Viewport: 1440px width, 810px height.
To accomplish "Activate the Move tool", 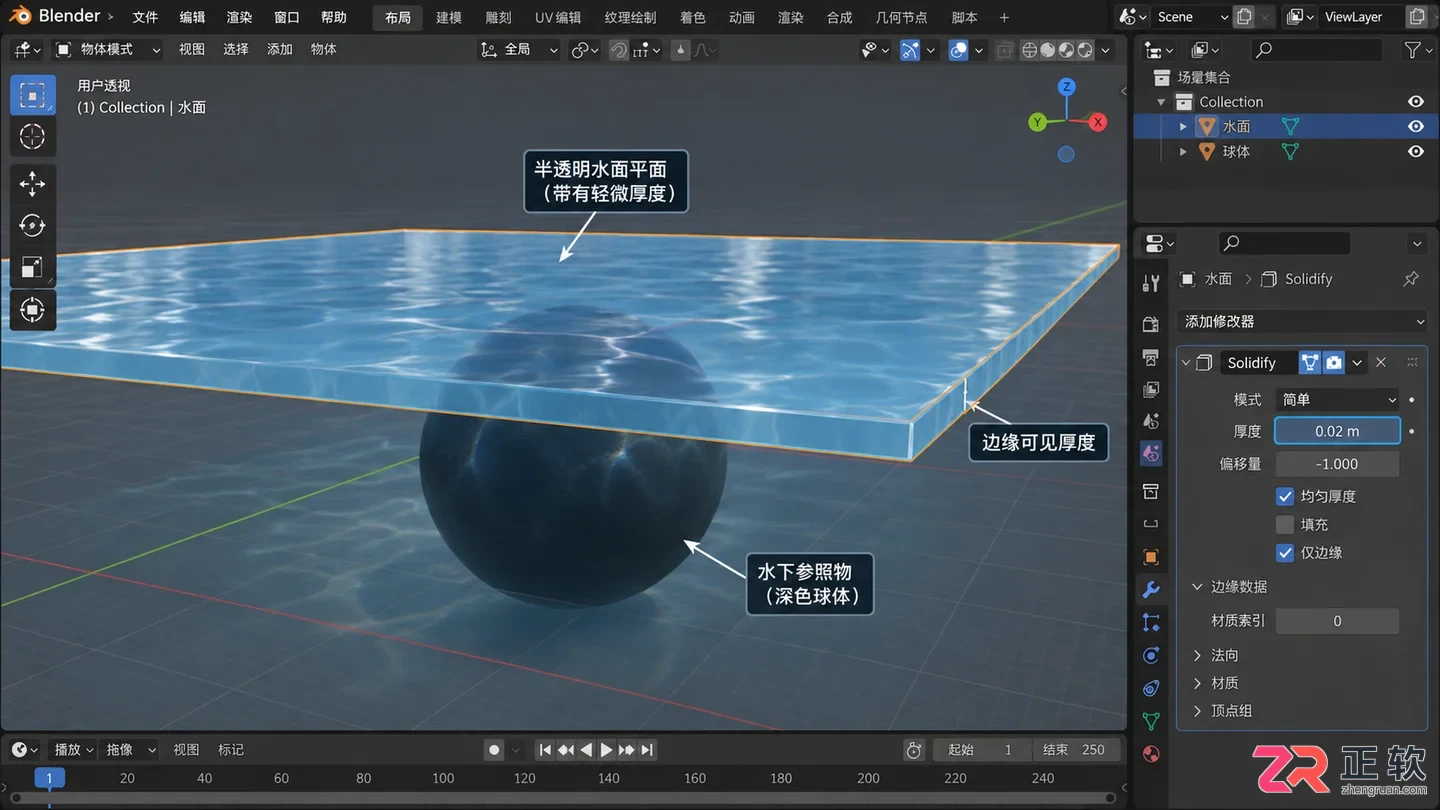I will (33, 184).
